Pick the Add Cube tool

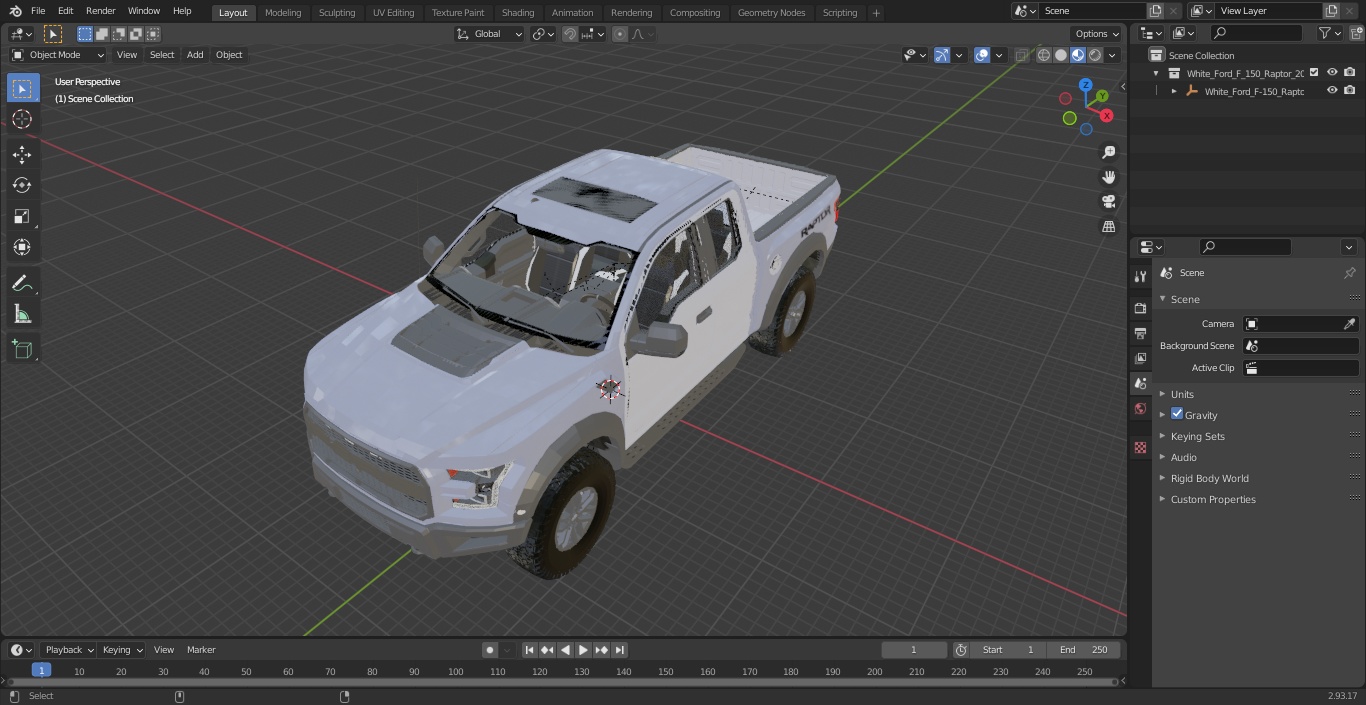click(x=22, y=350)
